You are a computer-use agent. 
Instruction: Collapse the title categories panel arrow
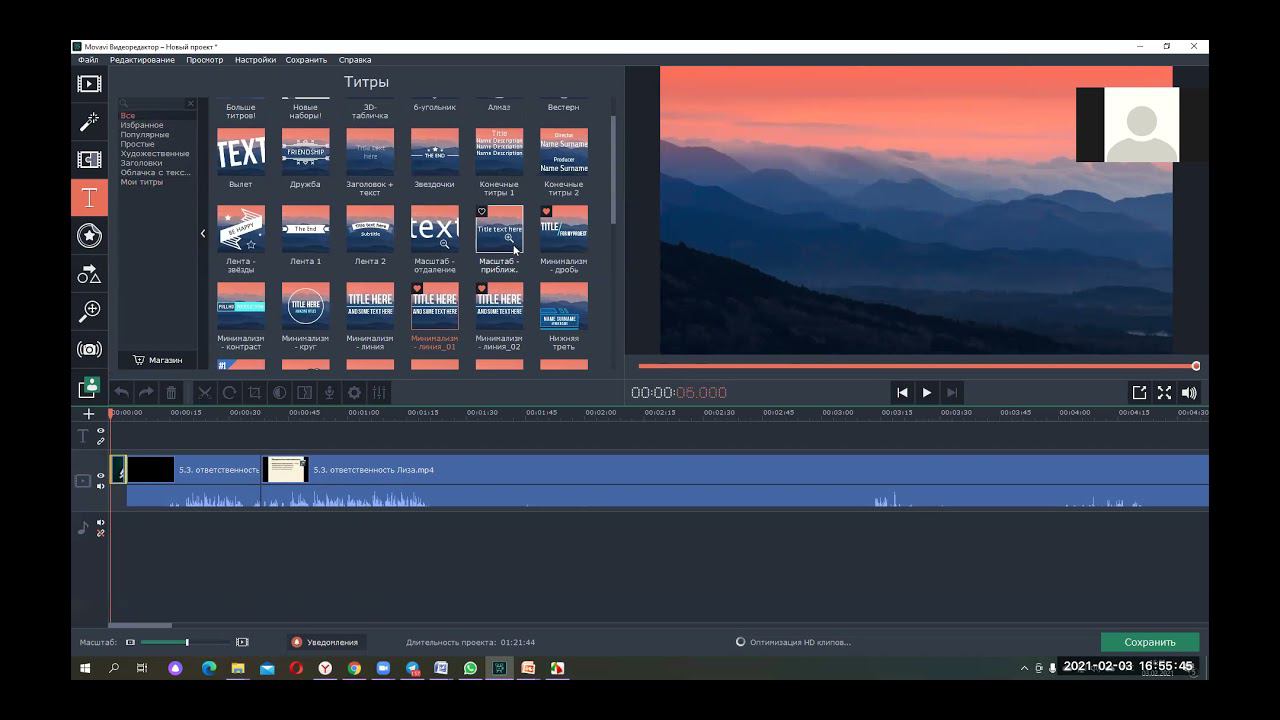coord(203,234)
